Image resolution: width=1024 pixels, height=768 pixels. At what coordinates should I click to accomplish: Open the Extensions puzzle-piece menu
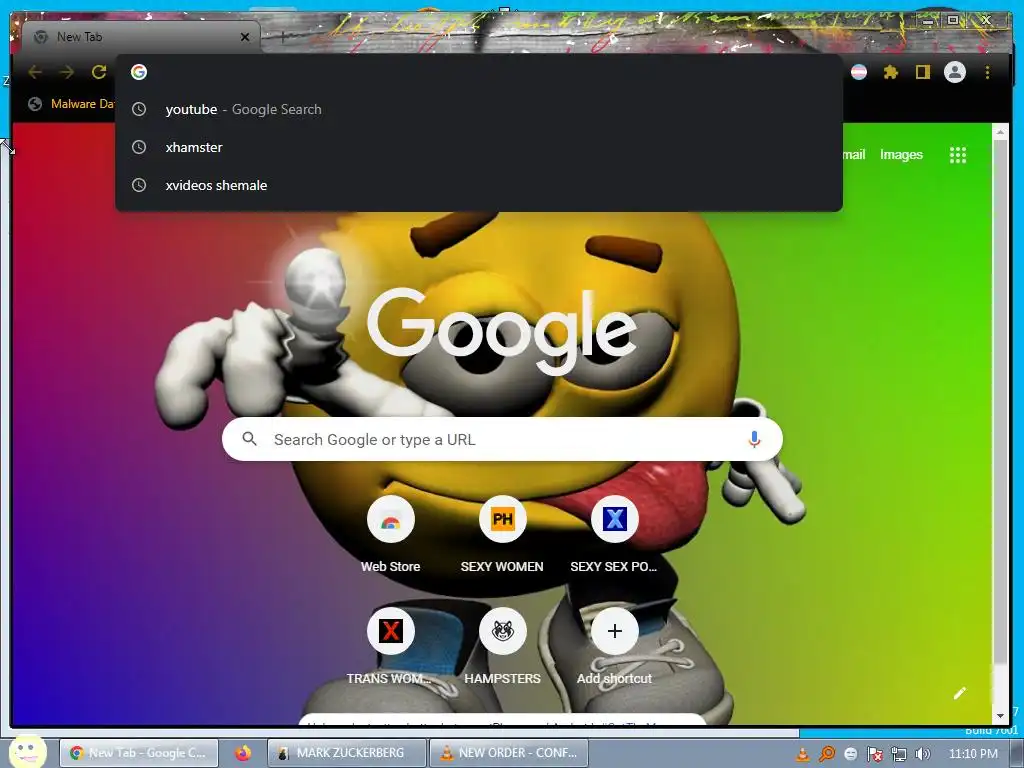(x=891, y=72)
